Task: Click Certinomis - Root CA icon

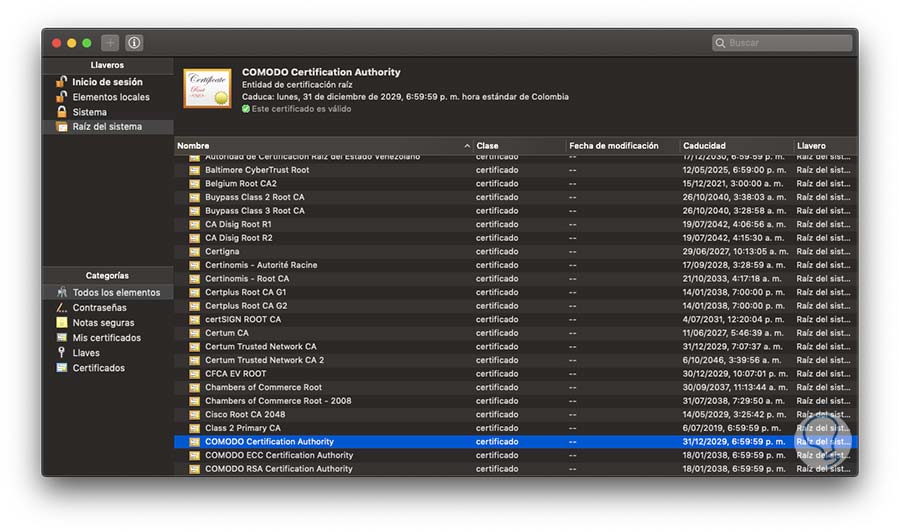Action: [x=195, y=278]
